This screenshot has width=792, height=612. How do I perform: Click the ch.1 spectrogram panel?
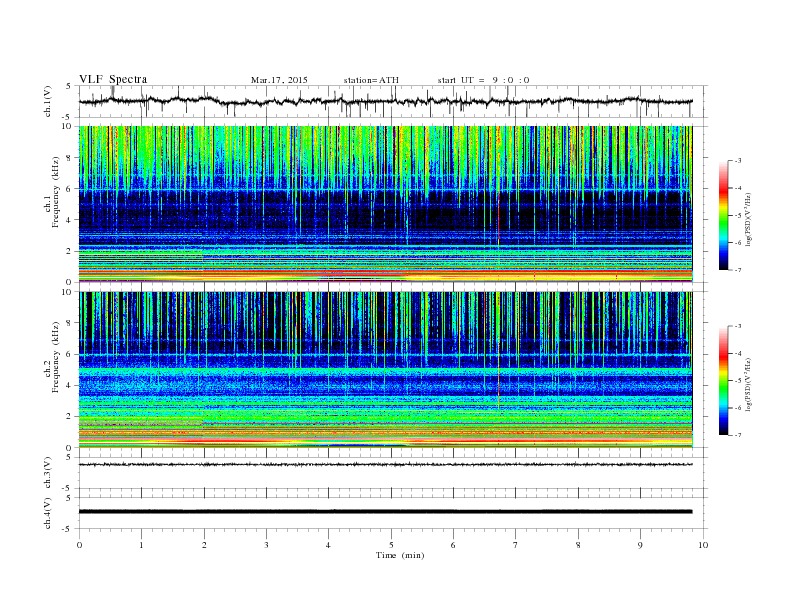pyautogui.click(x=386, y=204)
